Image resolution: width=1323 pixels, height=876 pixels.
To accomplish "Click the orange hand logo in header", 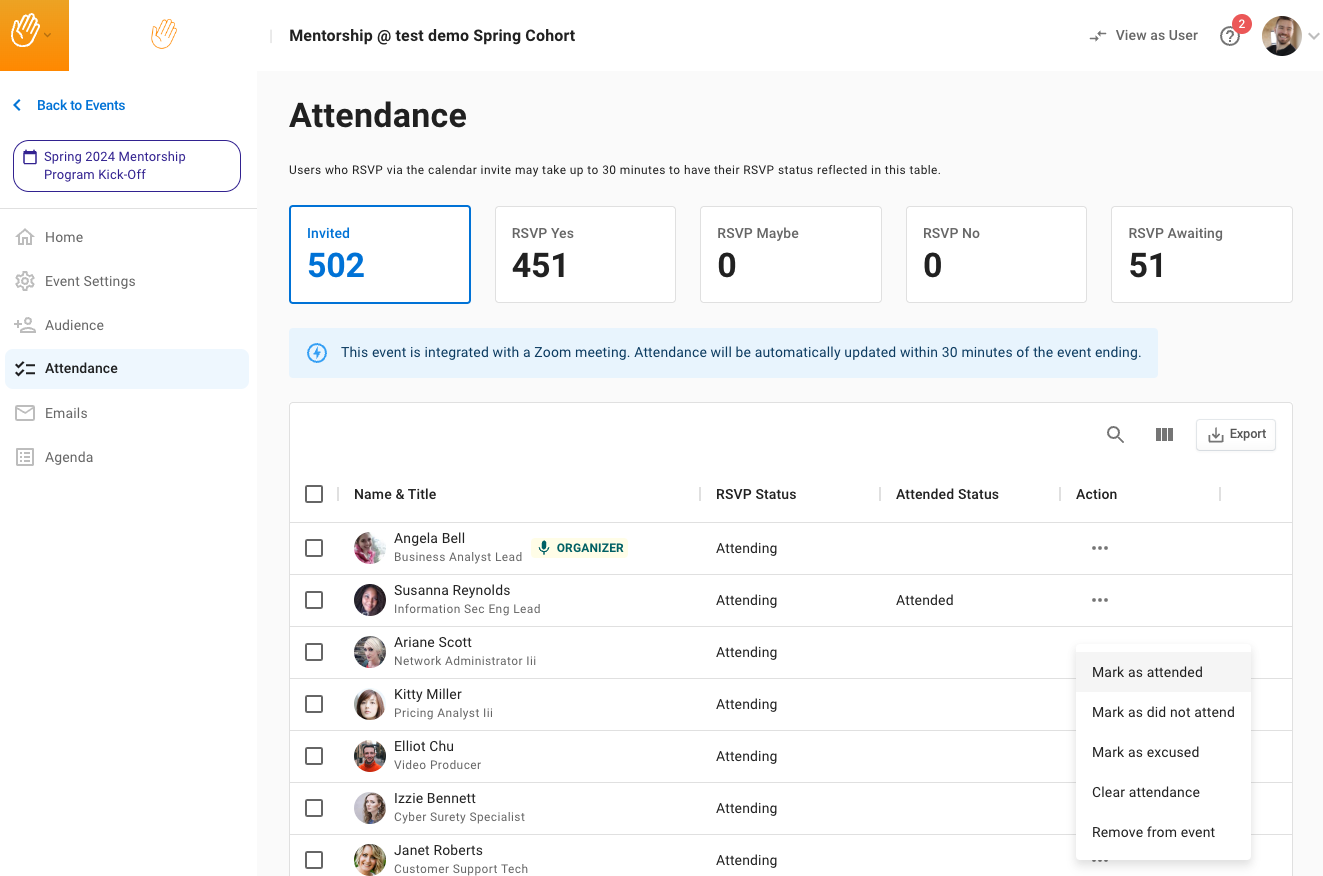I will click(164, 35).
